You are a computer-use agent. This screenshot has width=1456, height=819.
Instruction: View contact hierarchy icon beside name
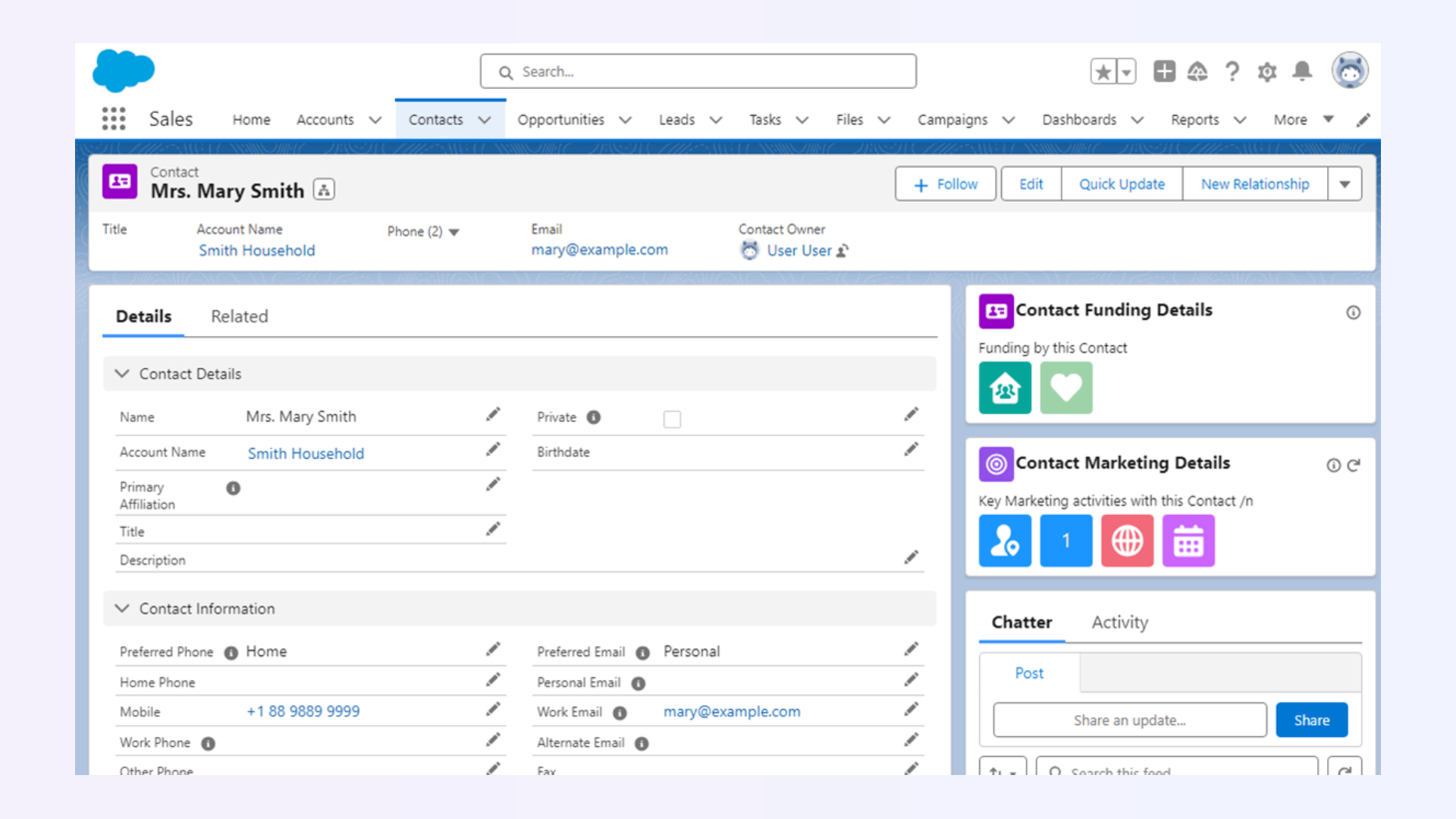[324, 190]
